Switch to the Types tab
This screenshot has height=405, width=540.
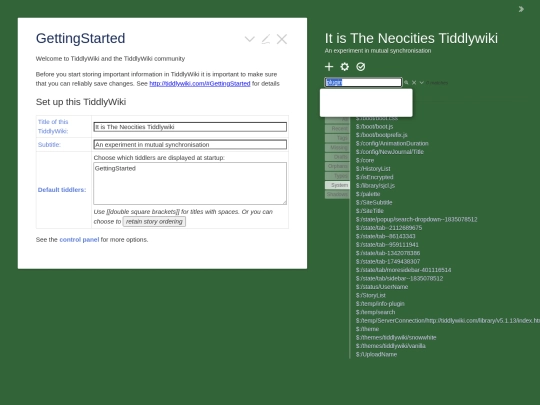pos(337,176)
